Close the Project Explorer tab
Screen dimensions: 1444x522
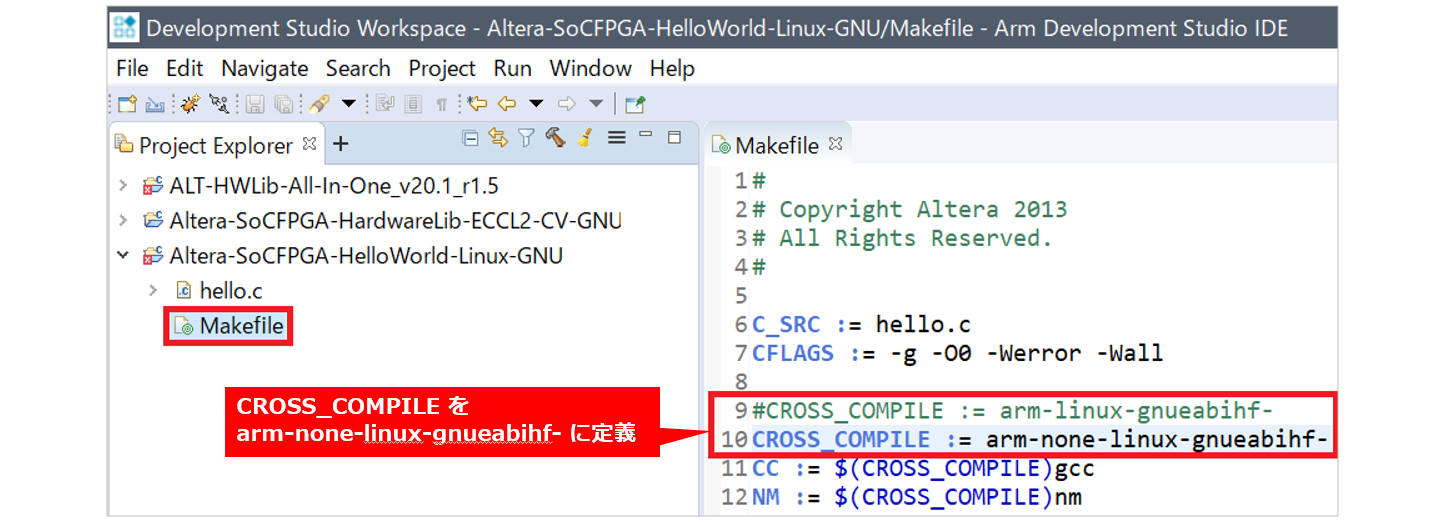coord(309,144)
